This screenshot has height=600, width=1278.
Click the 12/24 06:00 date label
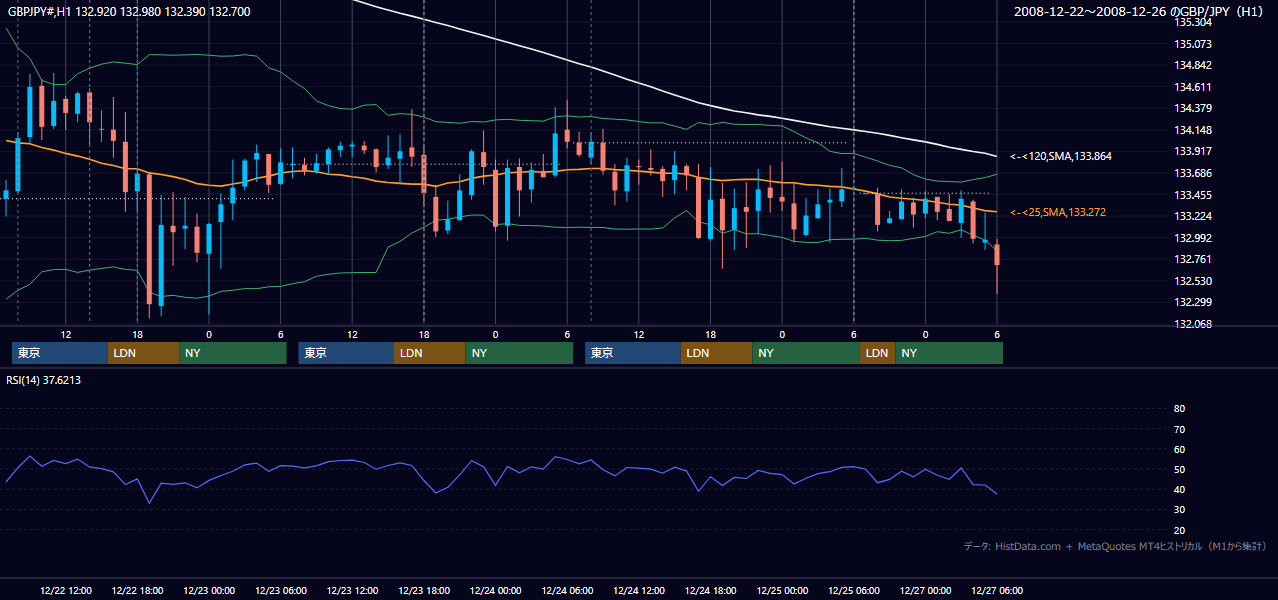click(567, 591)
